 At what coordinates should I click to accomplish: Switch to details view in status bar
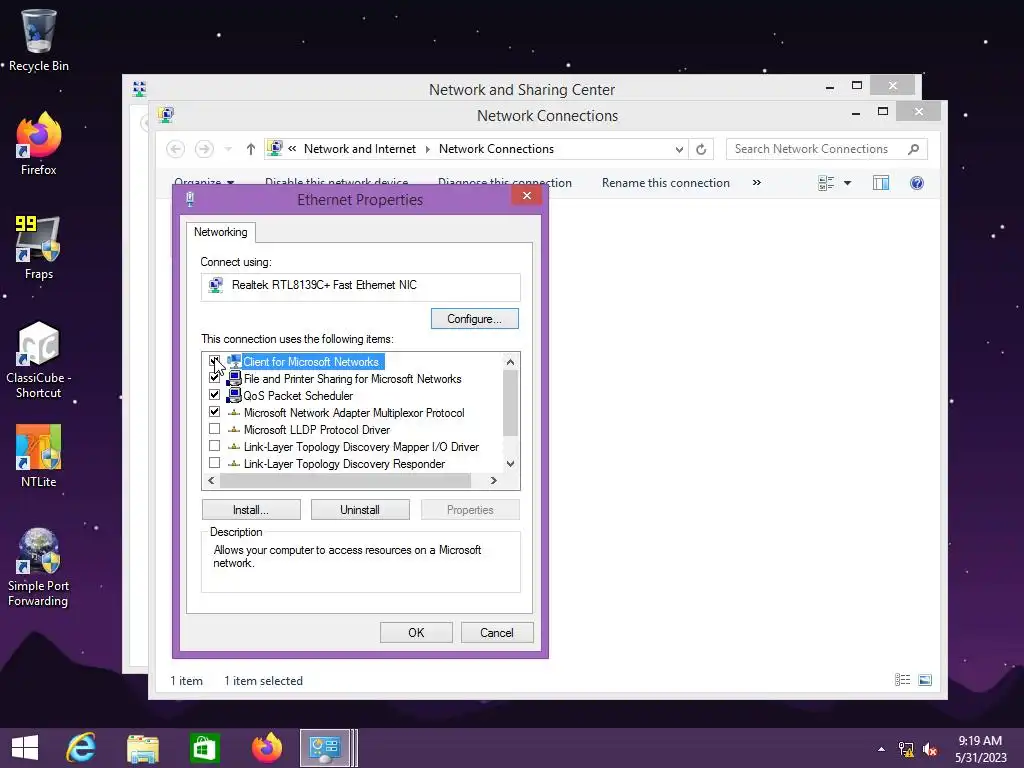tap(903, 680)
